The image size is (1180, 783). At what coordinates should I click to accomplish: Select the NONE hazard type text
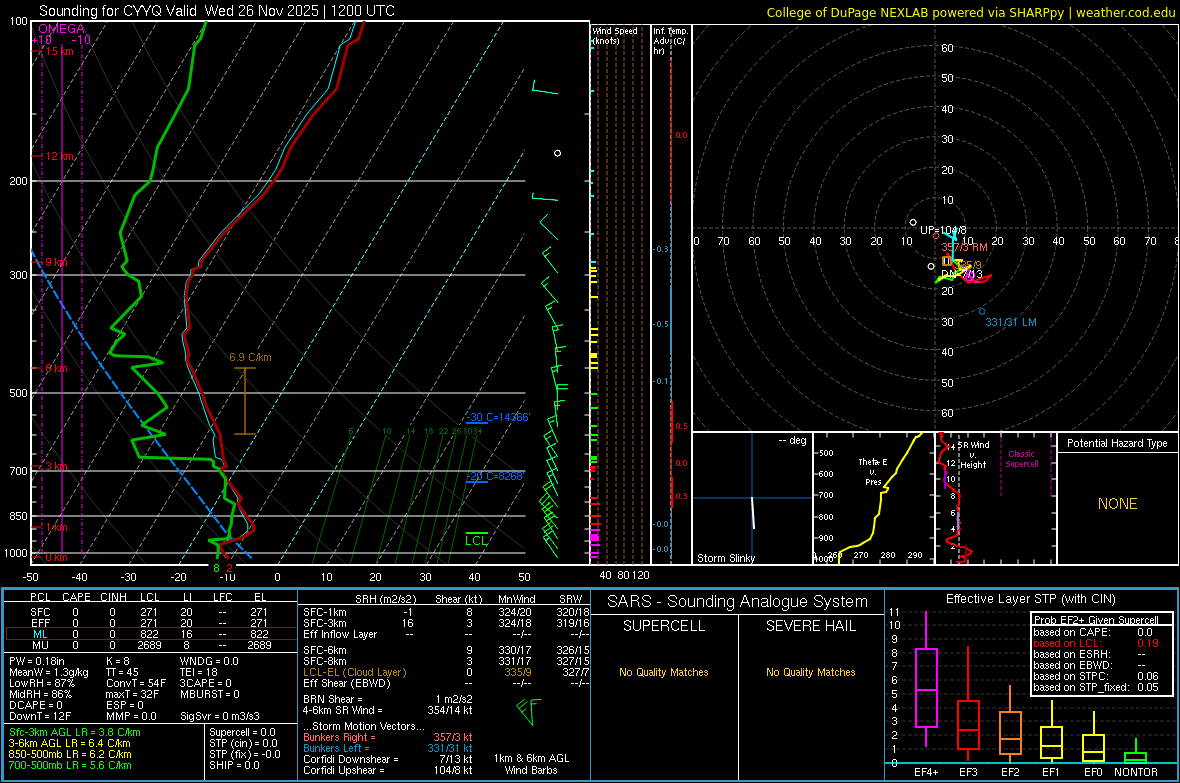click(x=1117, y=504)
